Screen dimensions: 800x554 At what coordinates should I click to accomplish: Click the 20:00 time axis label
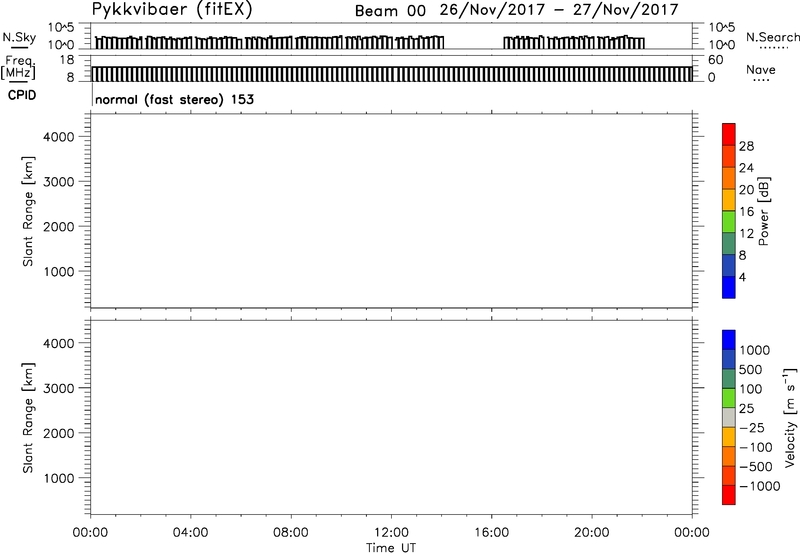pyautogui.click(x=591, y=533)
